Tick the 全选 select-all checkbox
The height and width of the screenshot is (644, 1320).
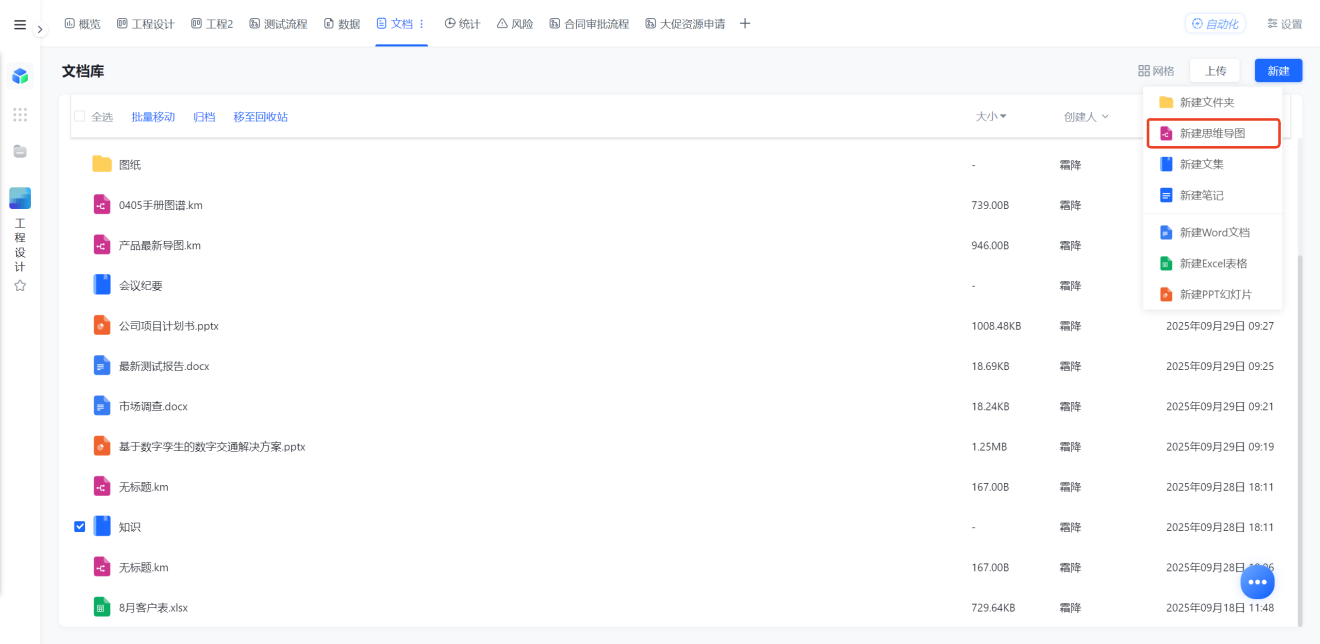(80, 117)
